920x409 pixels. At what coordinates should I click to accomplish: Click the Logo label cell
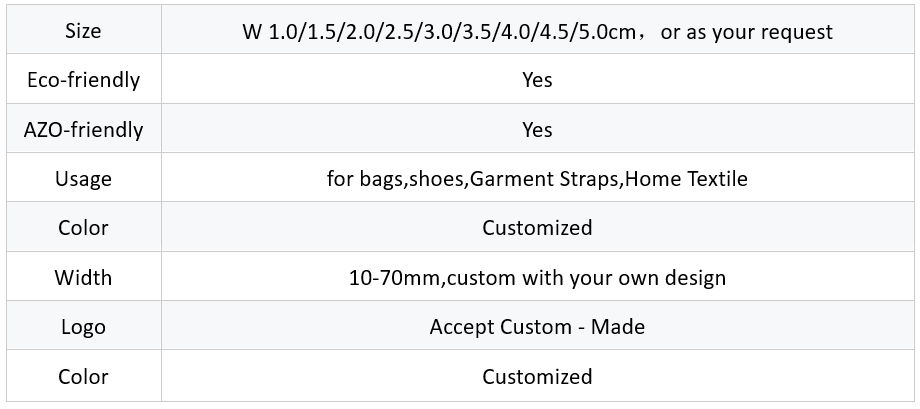(84, 326)
